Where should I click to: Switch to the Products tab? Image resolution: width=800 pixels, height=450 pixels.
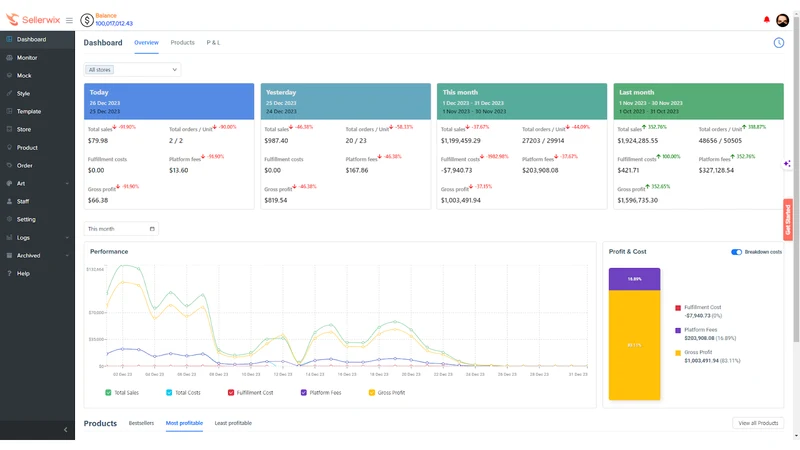point(183,43)
